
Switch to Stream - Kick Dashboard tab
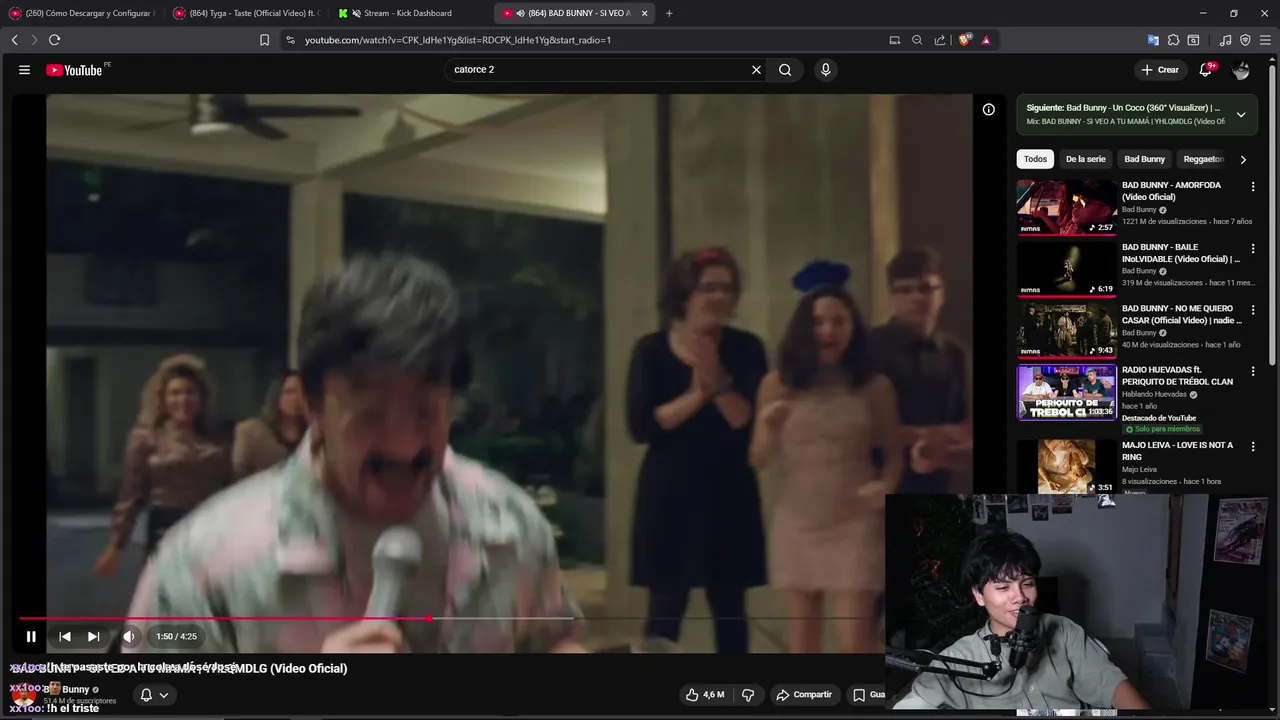[x=410, y=13]
